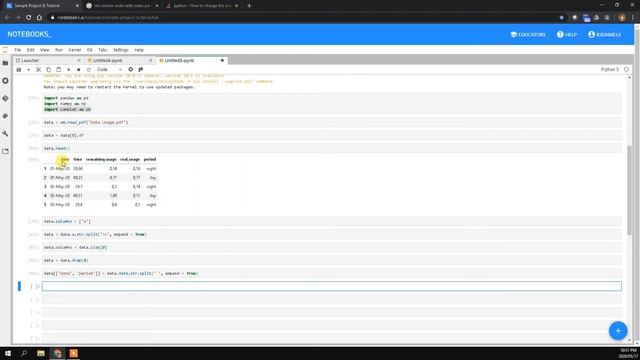Close the active Untitled5.ipynb notebook tab

[222, 60]
